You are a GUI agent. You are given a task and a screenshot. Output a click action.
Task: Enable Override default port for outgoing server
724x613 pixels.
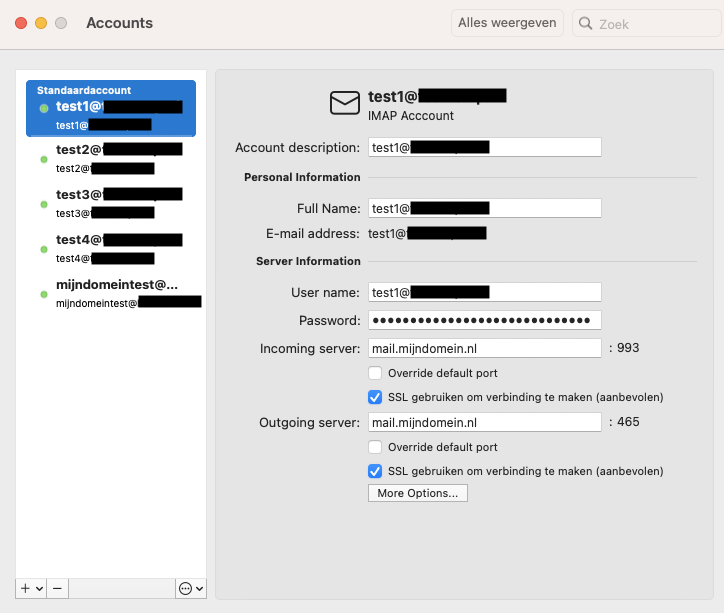tap(375, 447)
